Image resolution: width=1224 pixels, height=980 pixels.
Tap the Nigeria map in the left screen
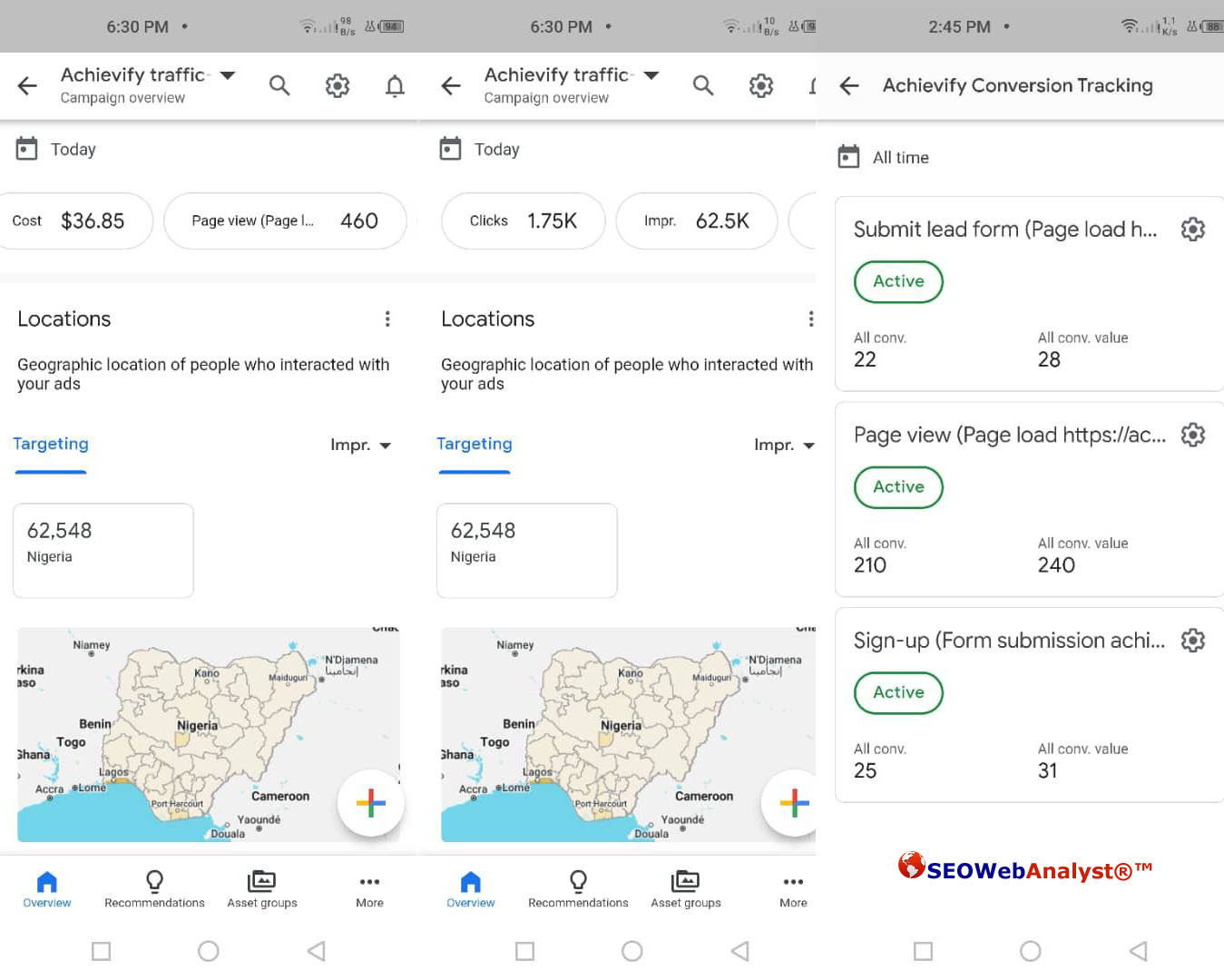coord(209,734)
